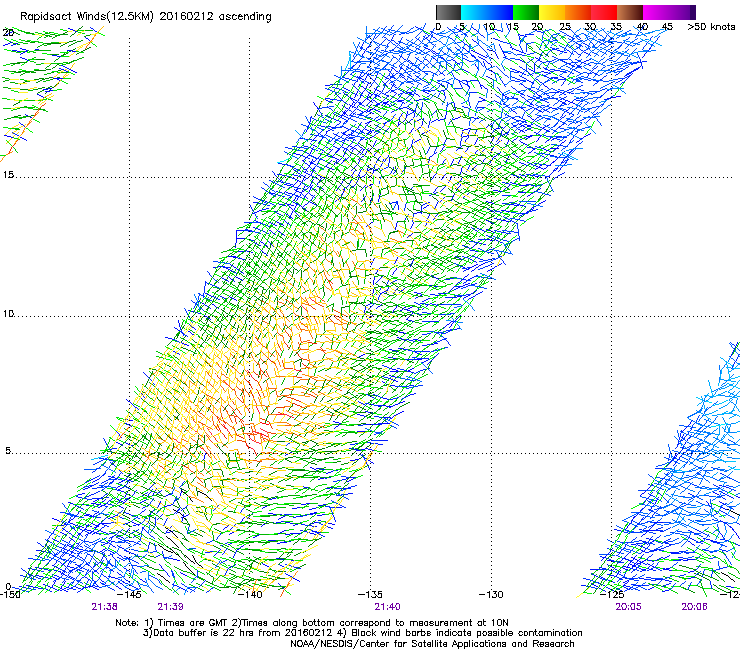Image resolution: width=740 pixels, height=650 pixels.
Task: Click the longitude label '-140'
Action: click(250, 594)
